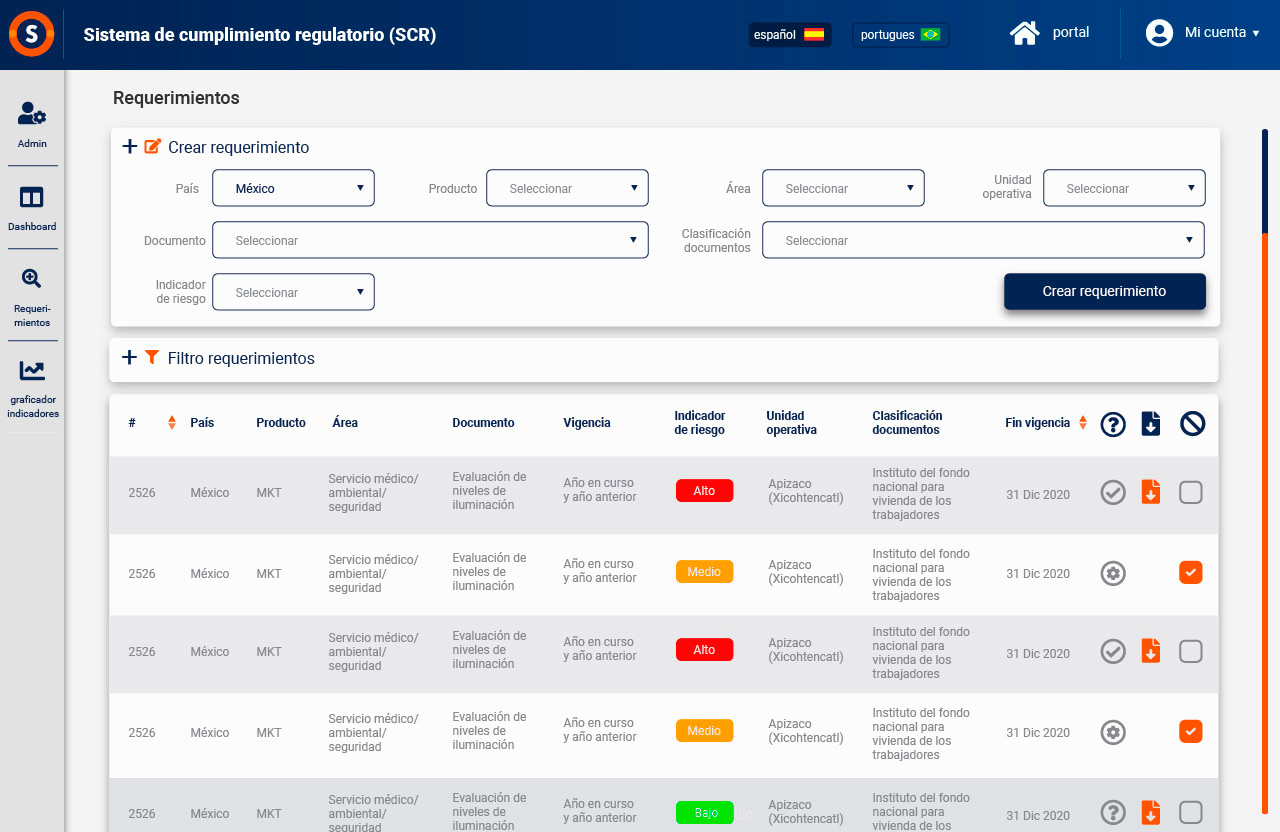Click the Mi cuenta user avatar icon

[x=1159, y=33]
